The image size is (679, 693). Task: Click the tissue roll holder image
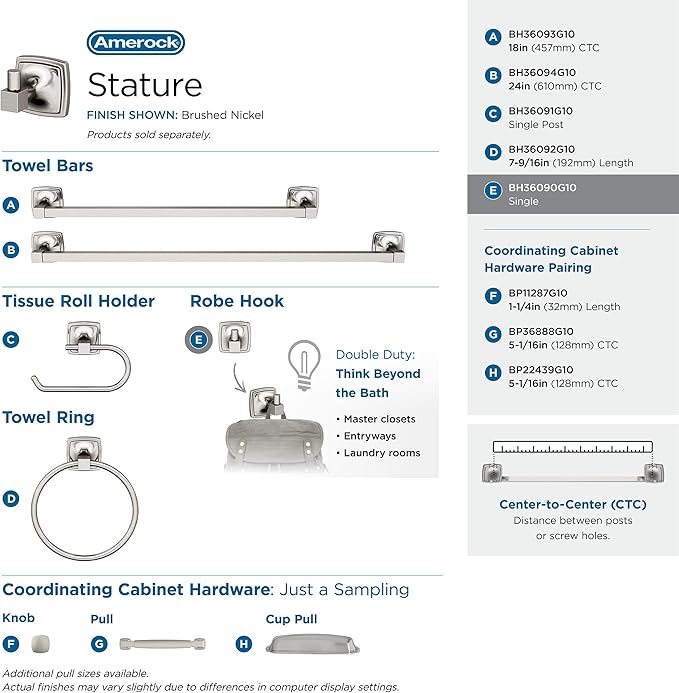(81, 357)
